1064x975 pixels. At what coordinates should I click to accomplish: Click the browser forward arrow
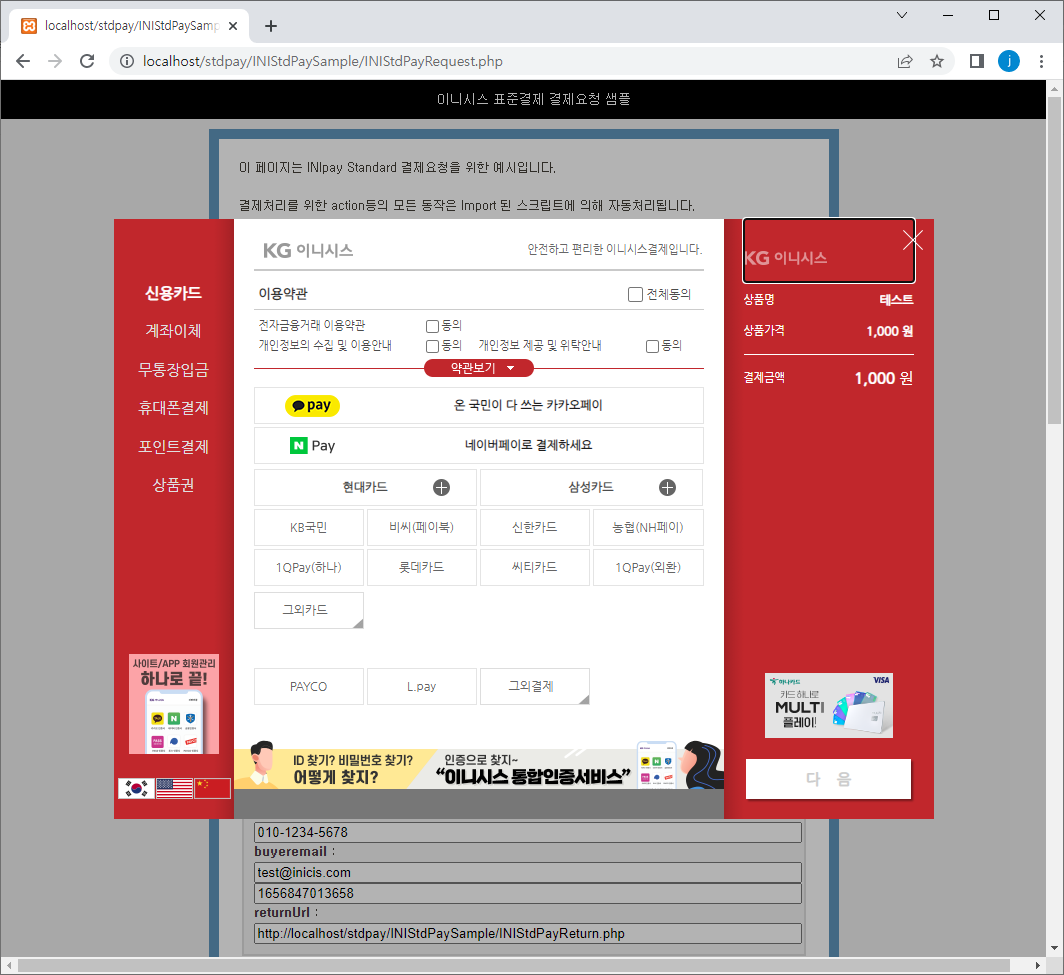pos(55,61)
